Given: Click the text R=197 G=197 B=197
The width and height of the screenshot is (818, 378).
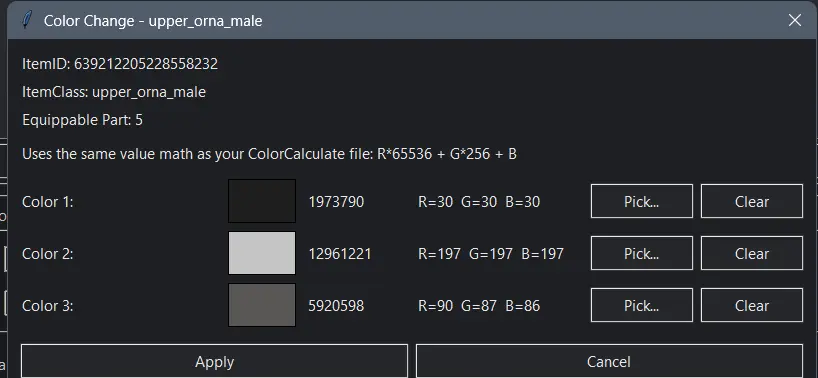Looking at the screenshot, I should (491, 254).
